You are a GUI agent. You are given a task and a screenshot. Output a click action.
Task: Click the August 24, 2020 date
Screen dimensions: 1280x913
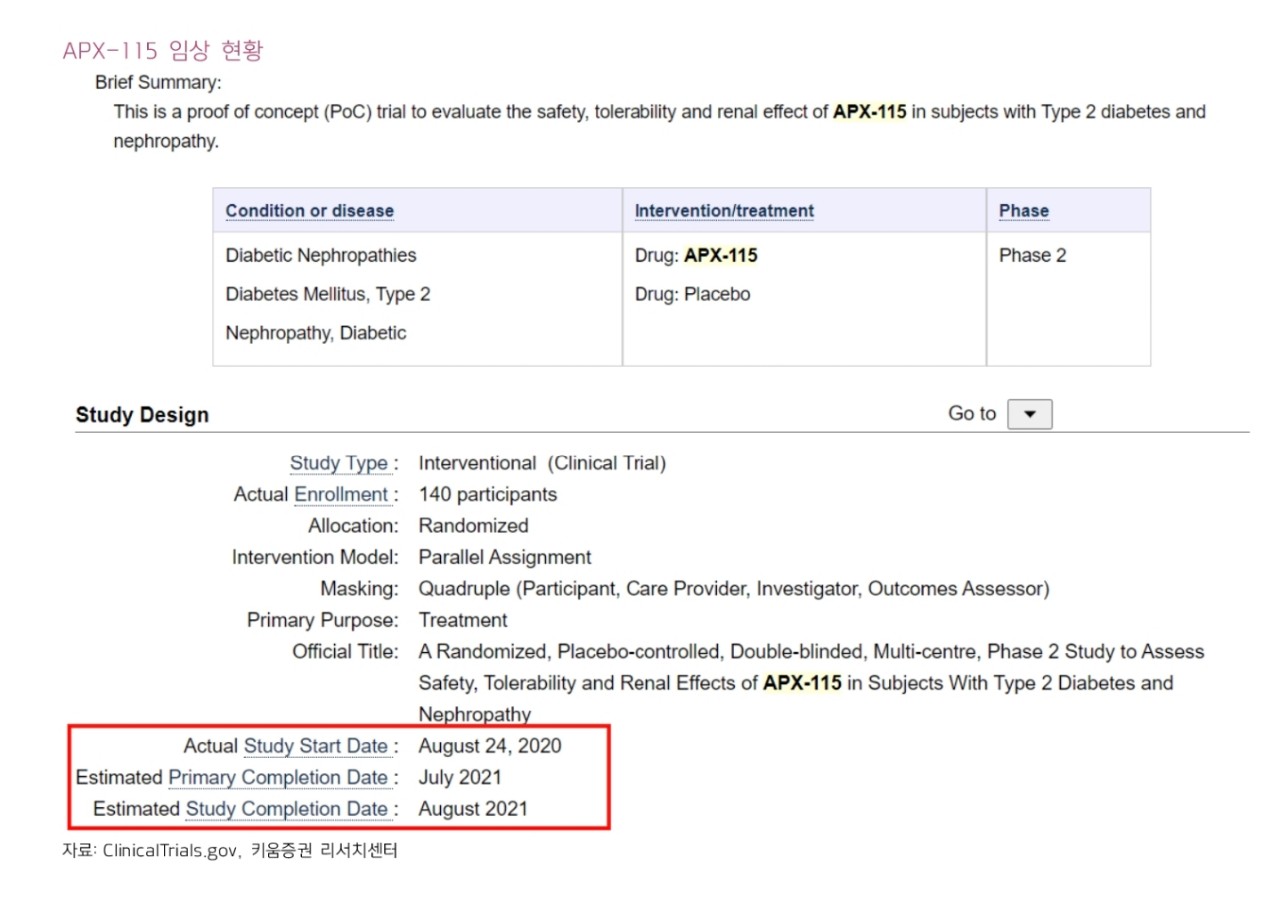click(490, 746)
